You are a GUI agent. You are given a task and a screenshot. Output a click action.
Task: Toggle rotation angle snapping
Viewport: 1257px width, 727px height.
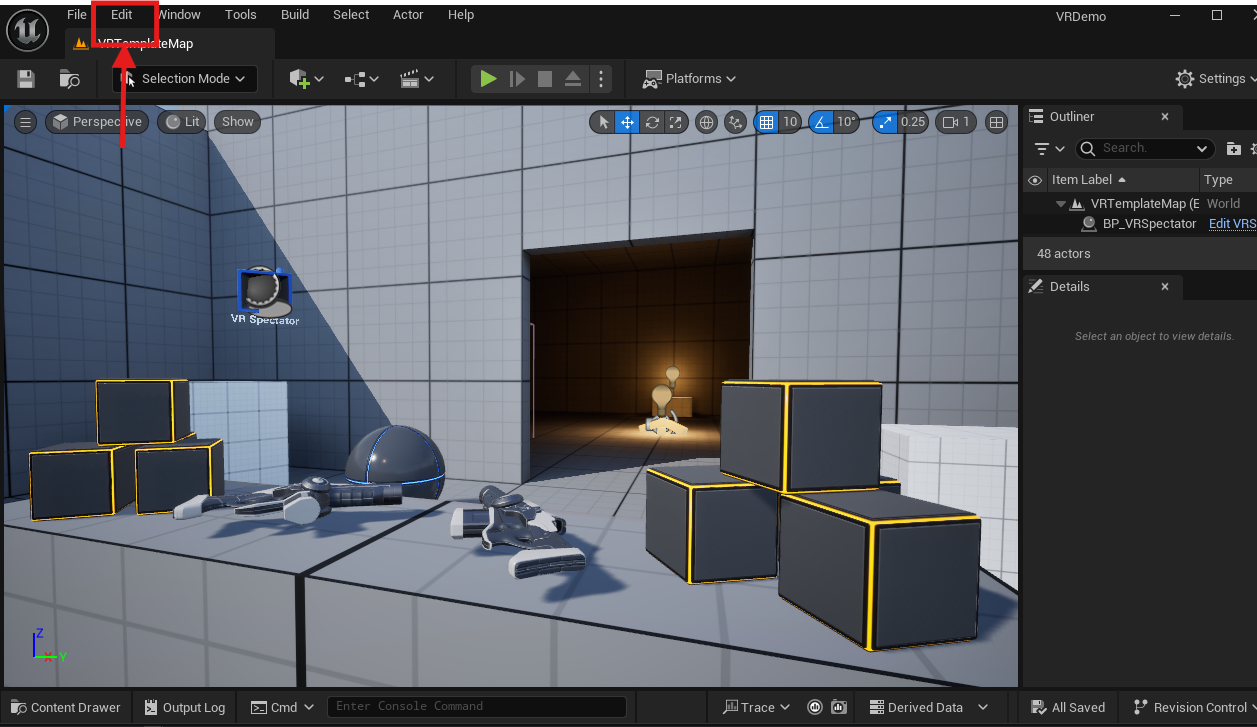click(x=821, y=122)
